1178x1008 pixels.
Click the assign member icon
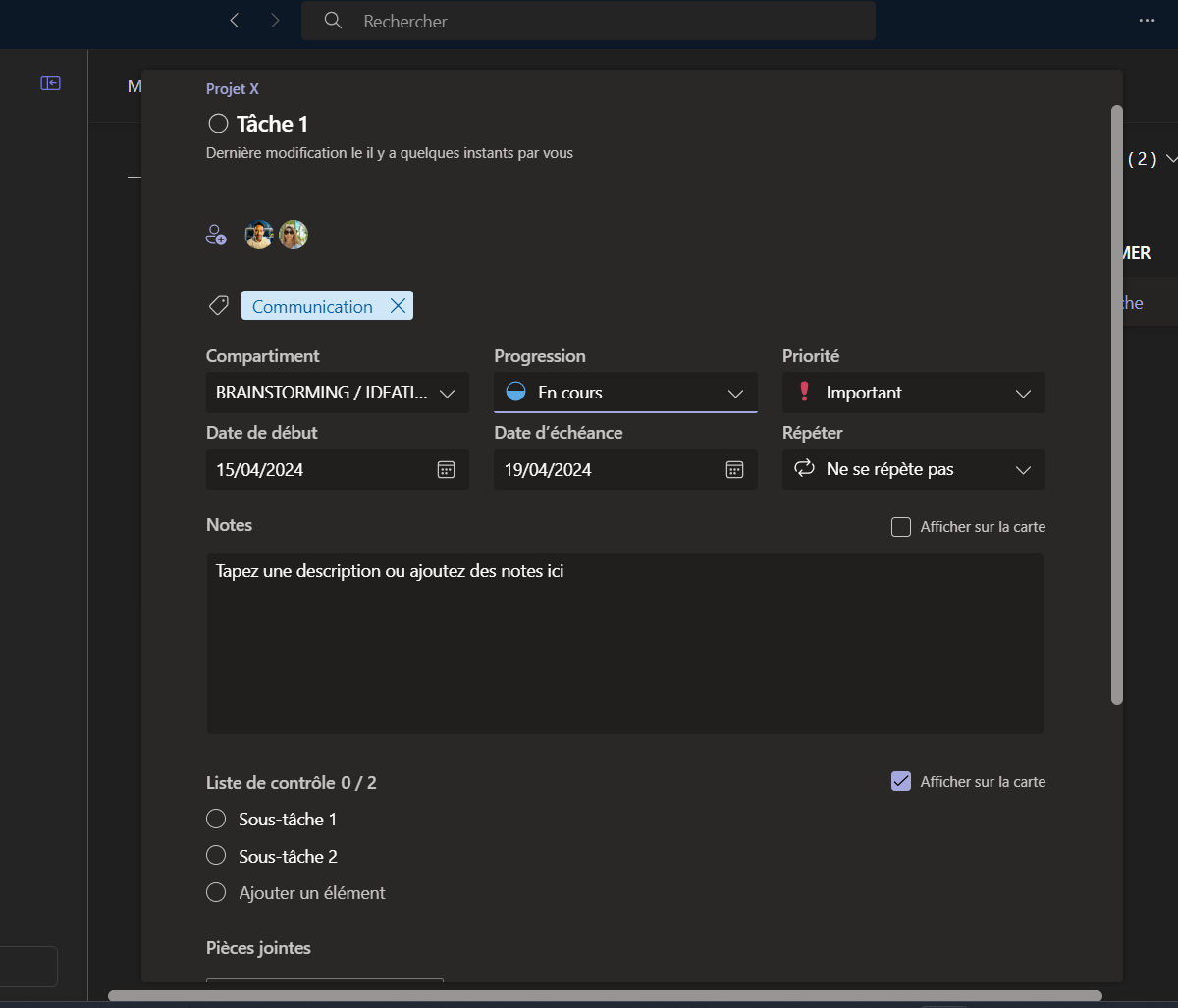(x=216, y=235)
